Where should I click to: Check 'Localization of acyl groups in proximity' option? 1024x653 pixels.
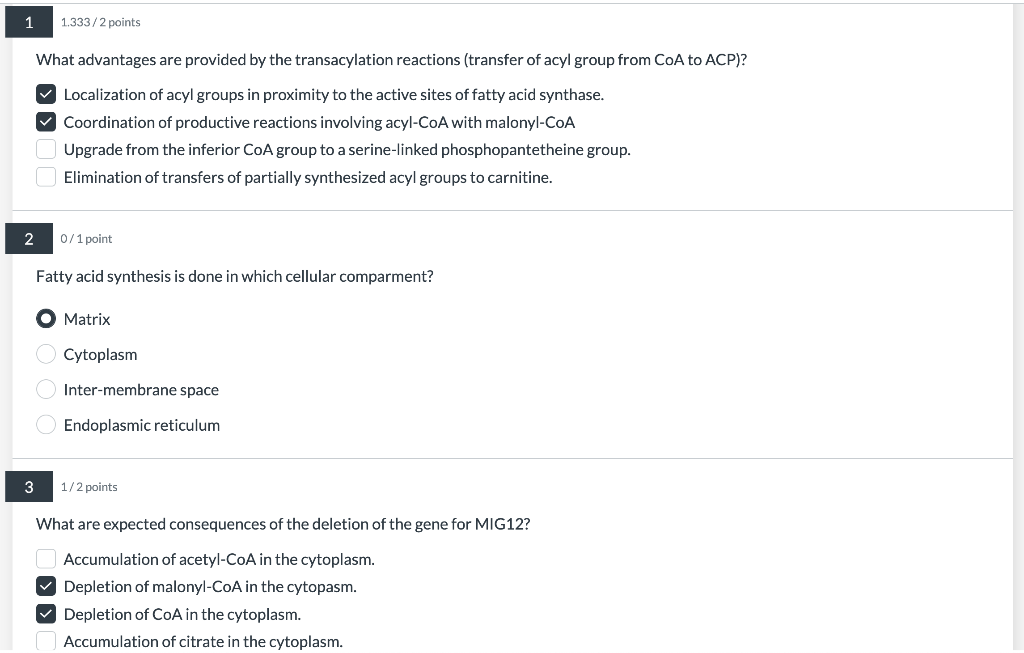[46, 94]
